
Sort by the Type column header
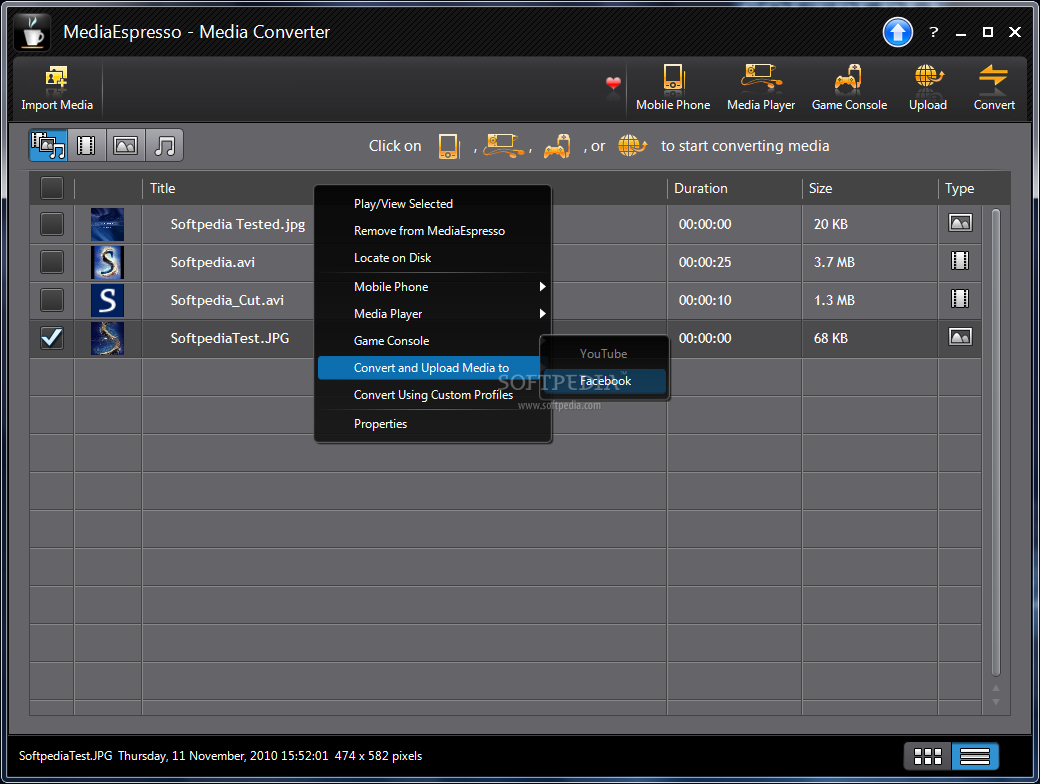(x=960, y=188)
